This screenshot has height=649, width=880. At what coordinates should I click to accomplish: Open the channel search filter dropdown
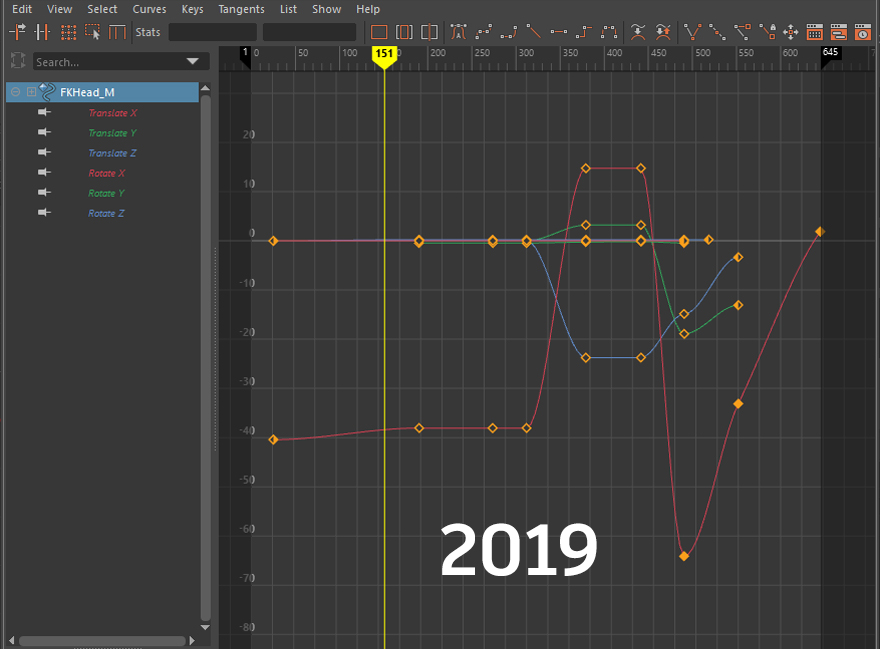193,61
